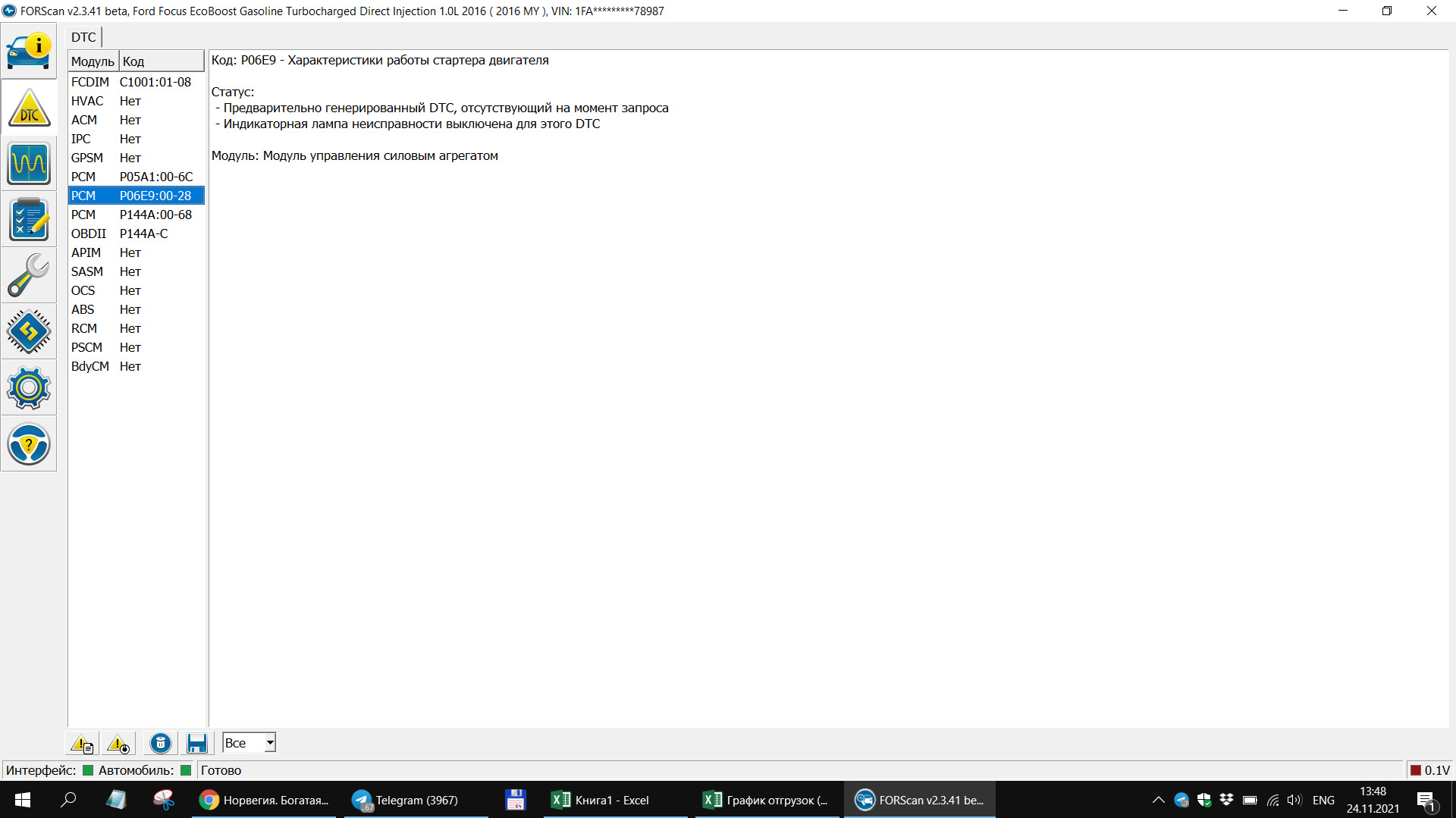Click the Код column header

[x=162, y=61]
